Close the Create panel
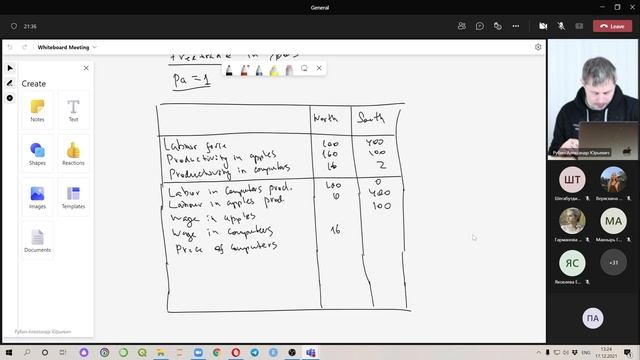Image resolution: width=640 pixels, height=360 pixels. [x=86, y=68]
